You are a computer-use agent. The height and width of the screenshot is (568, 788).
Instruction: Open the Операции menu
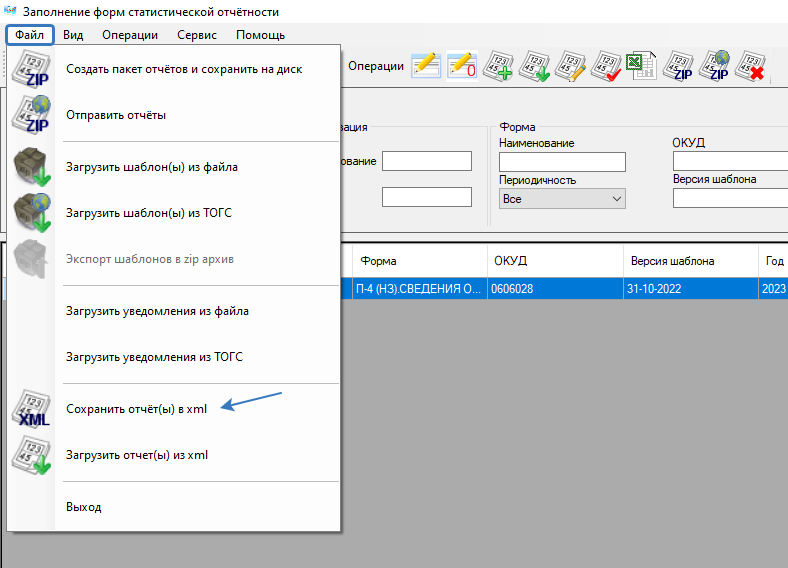point(130,35)
